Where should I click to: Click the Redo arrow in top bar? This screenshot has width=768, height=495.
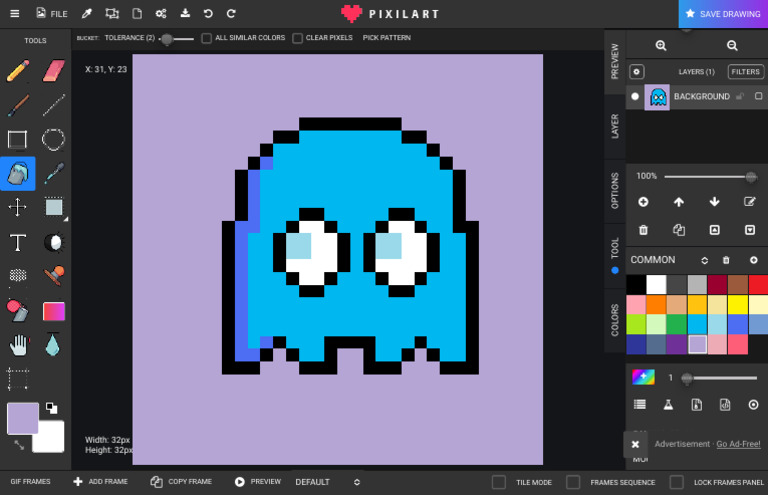231,14
